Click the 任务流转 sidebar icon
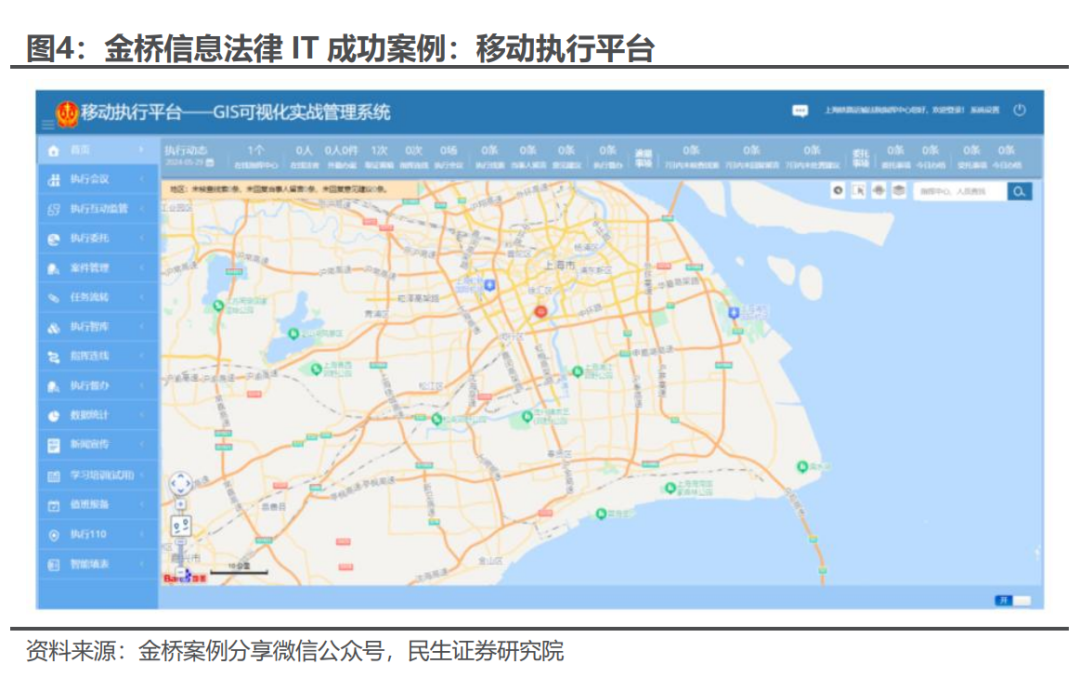1080x677 pixels. click(x=54, y=298)
